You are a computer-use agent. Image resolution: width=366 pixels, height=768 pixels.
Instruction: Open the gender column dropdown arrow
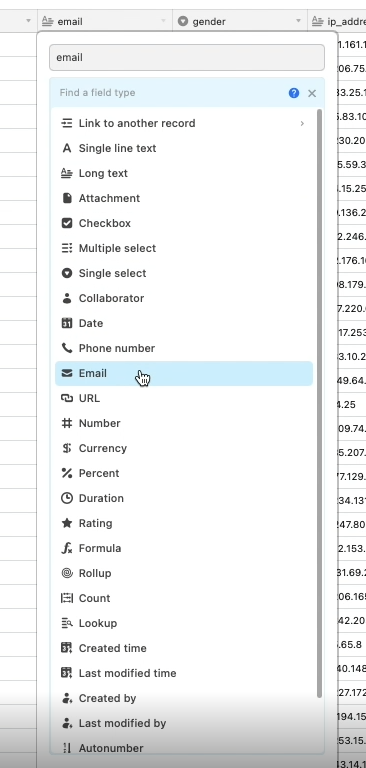tap(298, 21)
